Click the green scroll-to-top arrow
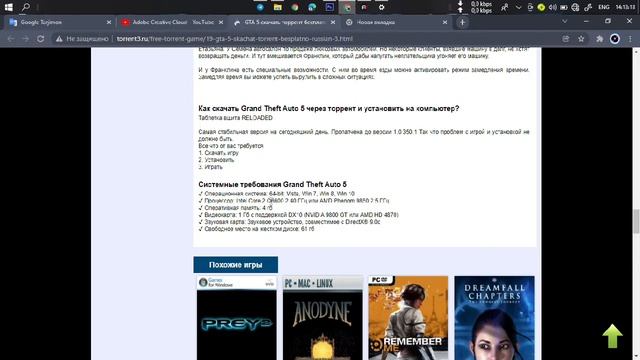 612,336
